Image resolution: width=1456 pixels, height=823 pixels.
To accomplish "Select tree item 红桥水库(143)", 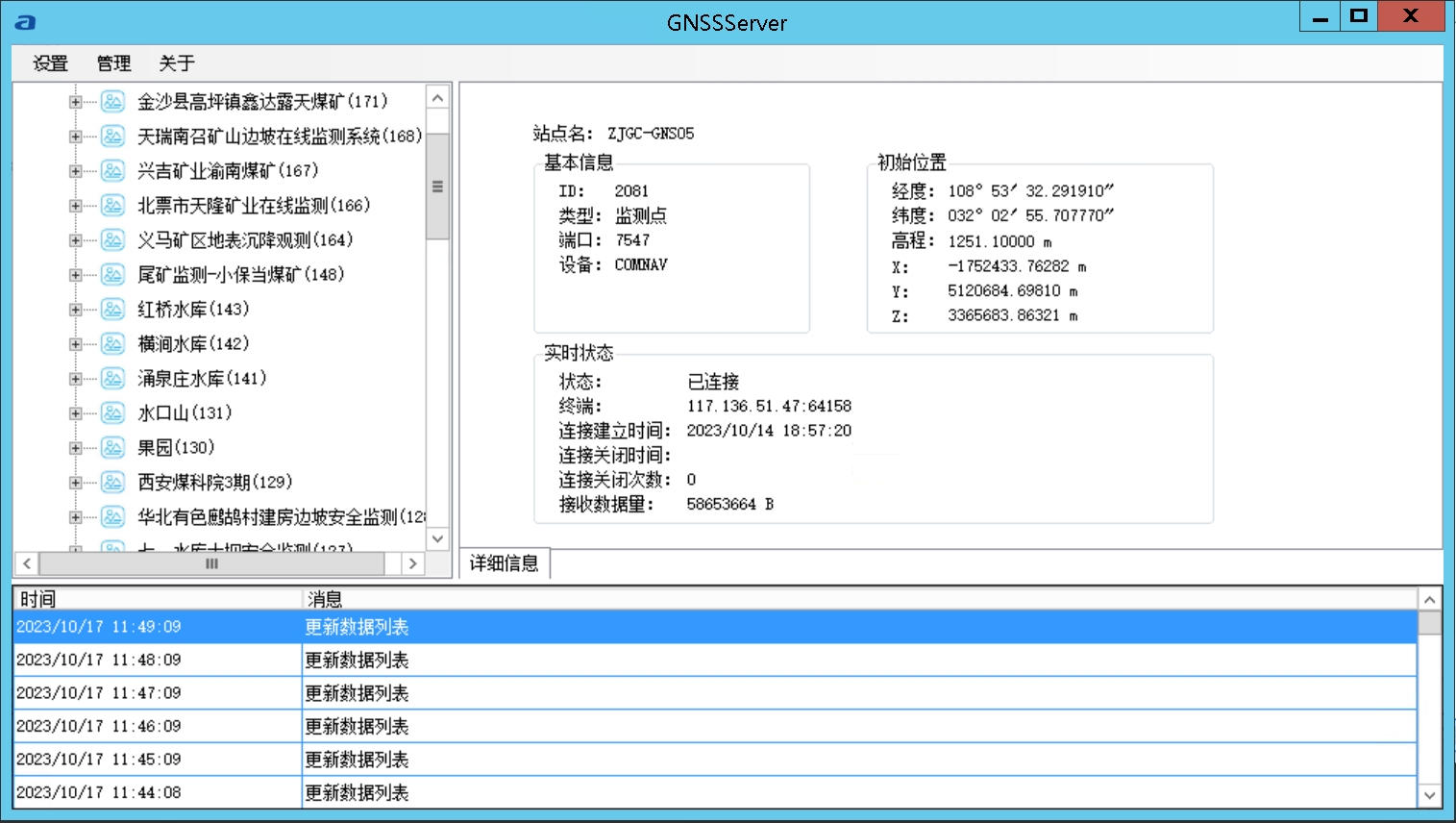I will pos(193,309).
